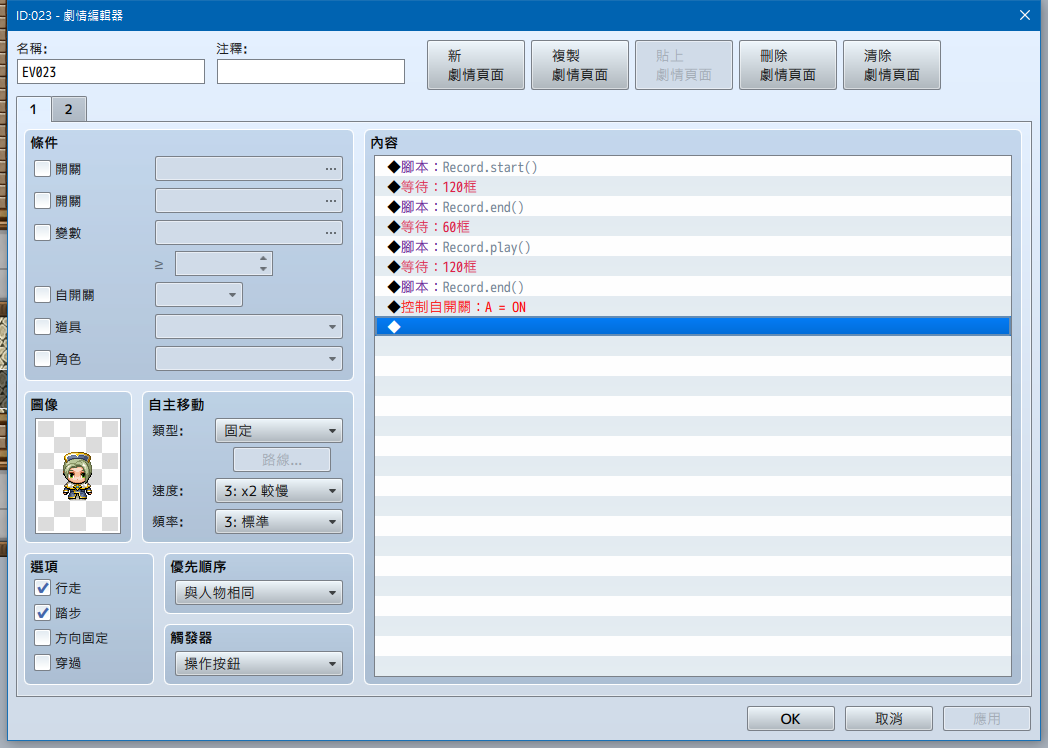
Task: Open the 速度 dropdown
Action: pyautogui.click(x=279, y=491)
